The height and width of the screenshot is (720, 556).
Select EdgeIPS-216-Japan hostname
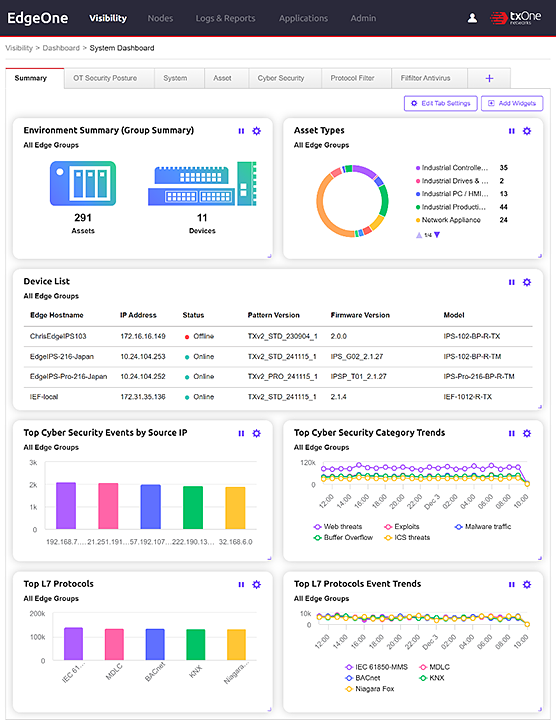click(62, 357)
